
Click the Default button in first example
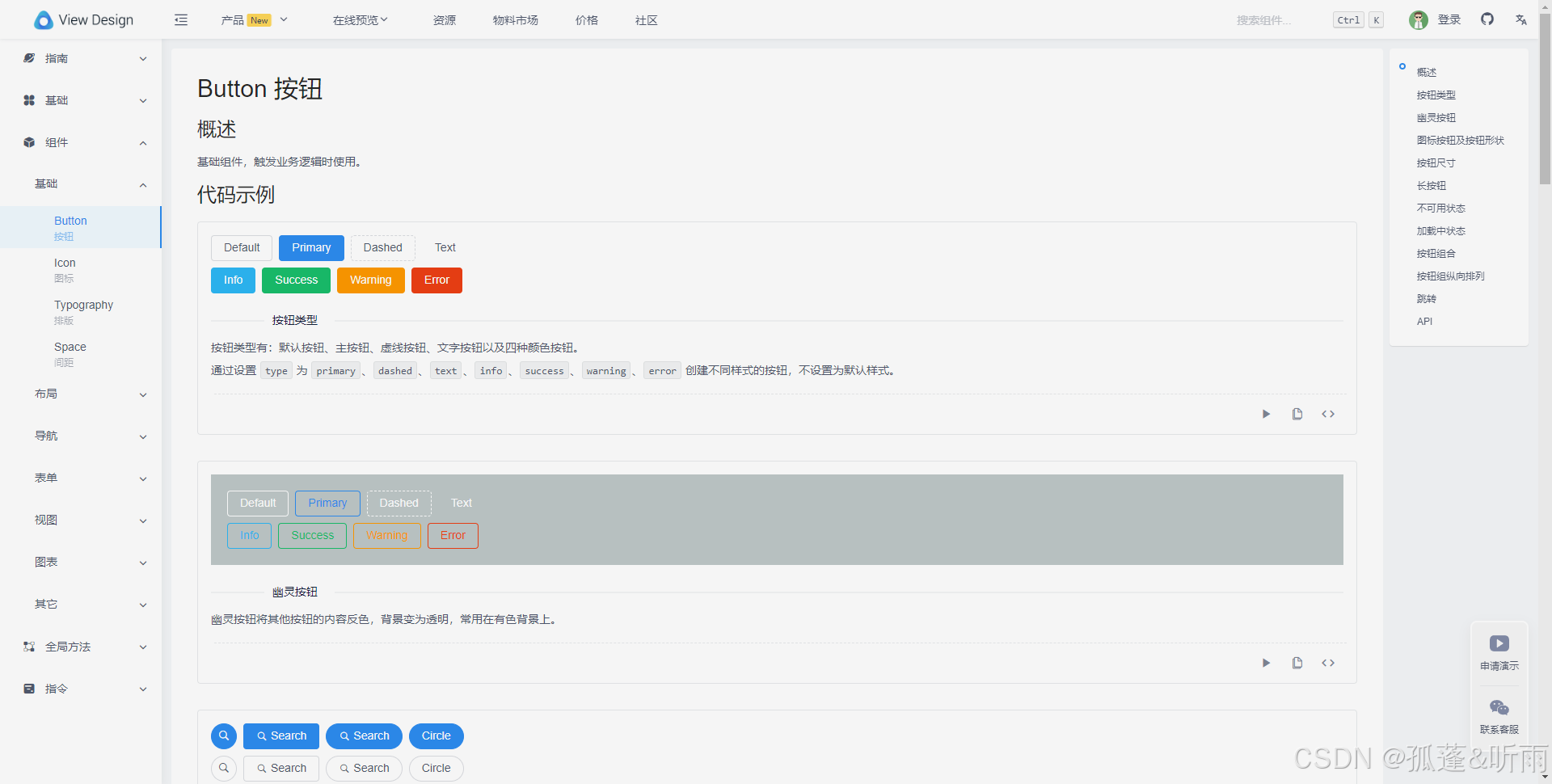(x=242, y=248)
